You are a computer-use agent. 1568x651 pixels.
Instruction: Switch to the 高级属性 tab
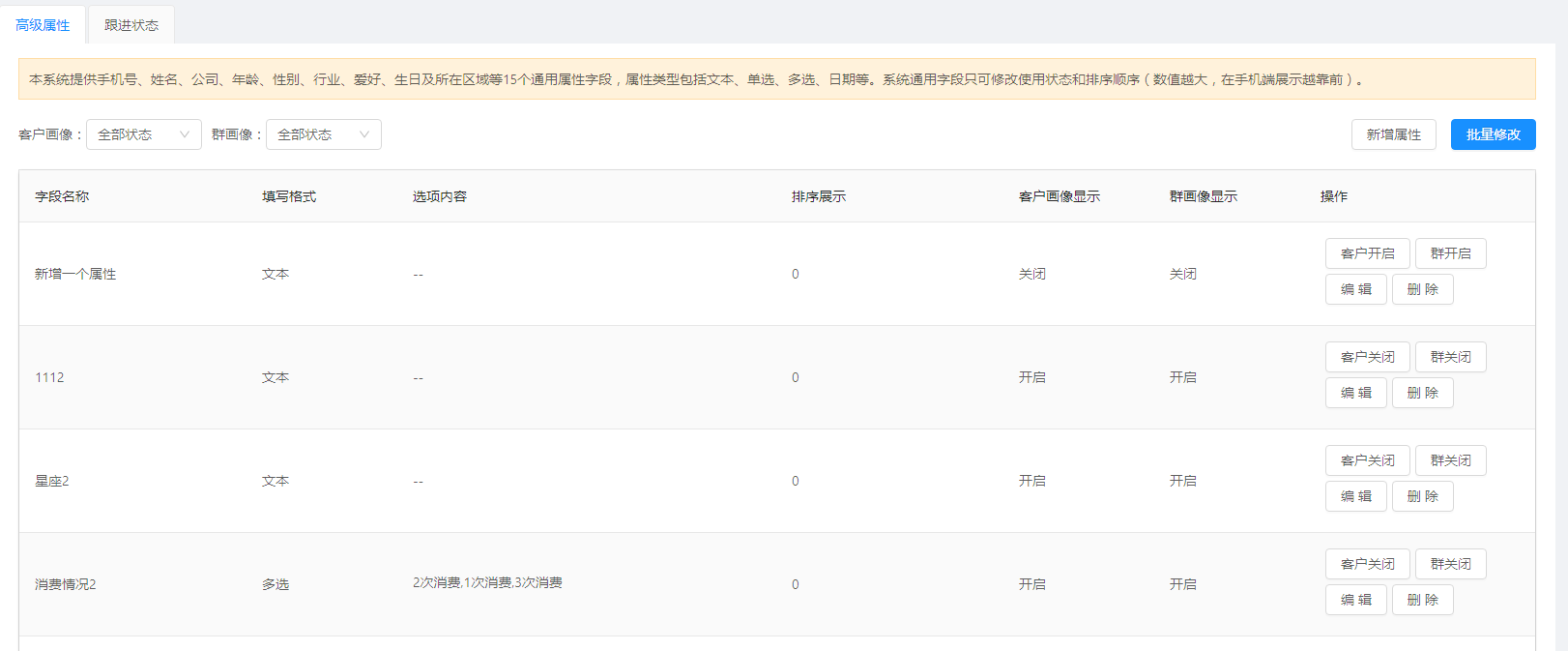pos(43,25)
